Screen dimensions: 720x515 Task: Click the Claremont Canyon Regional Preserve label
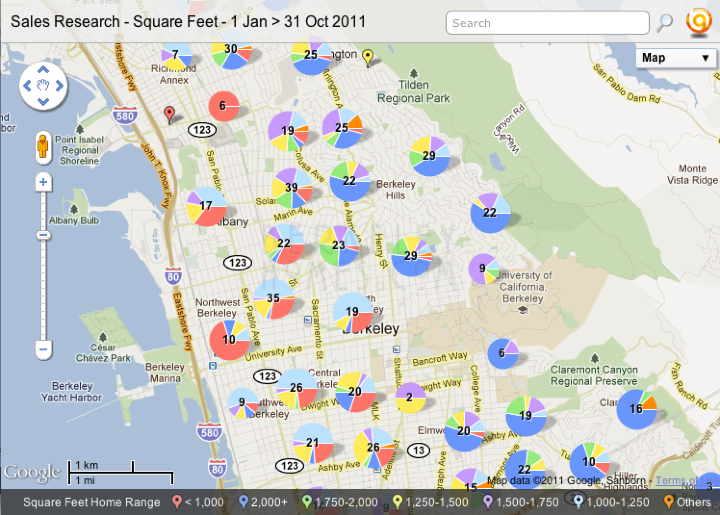(594, 375)
